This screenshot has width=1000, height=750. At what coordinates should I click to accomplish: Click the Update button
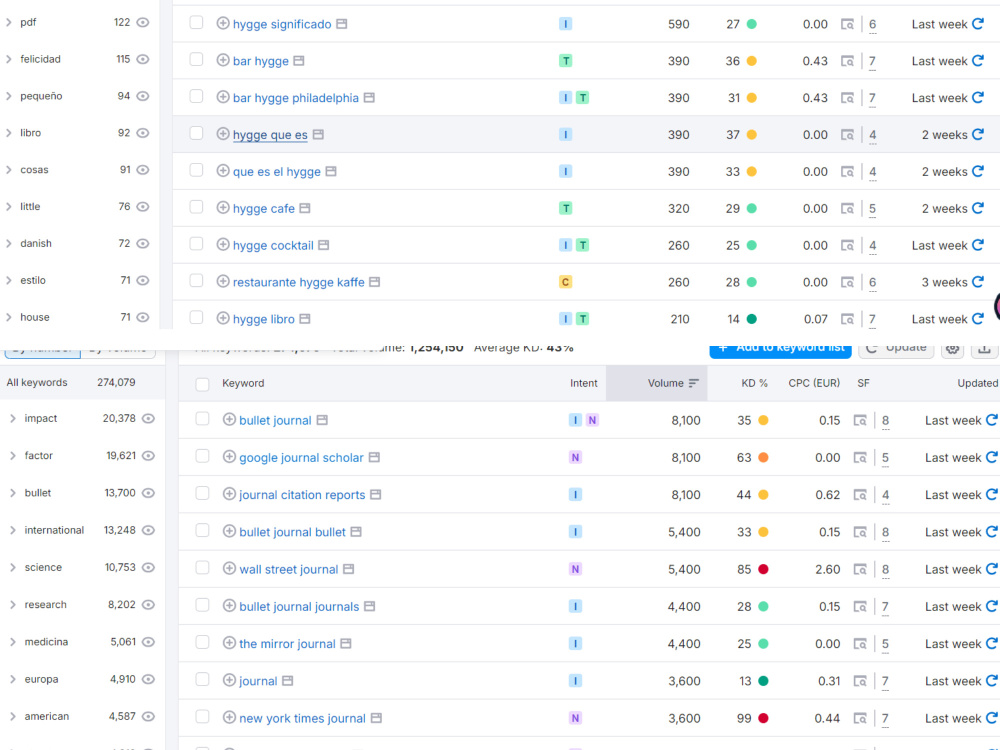[896, 349]
